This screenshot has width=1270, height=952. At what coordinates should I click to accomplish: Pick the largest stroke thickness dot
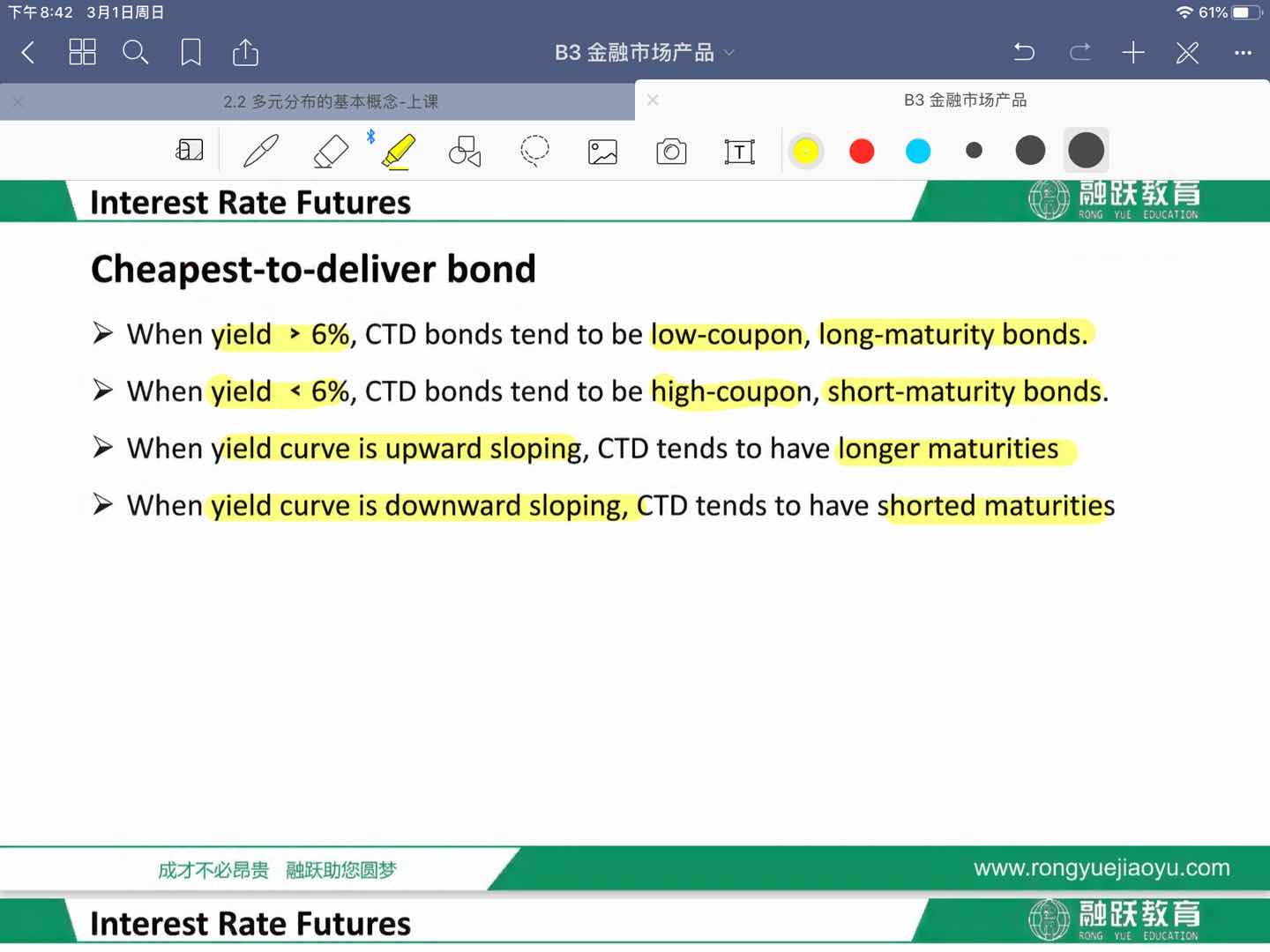[1086, 151]
